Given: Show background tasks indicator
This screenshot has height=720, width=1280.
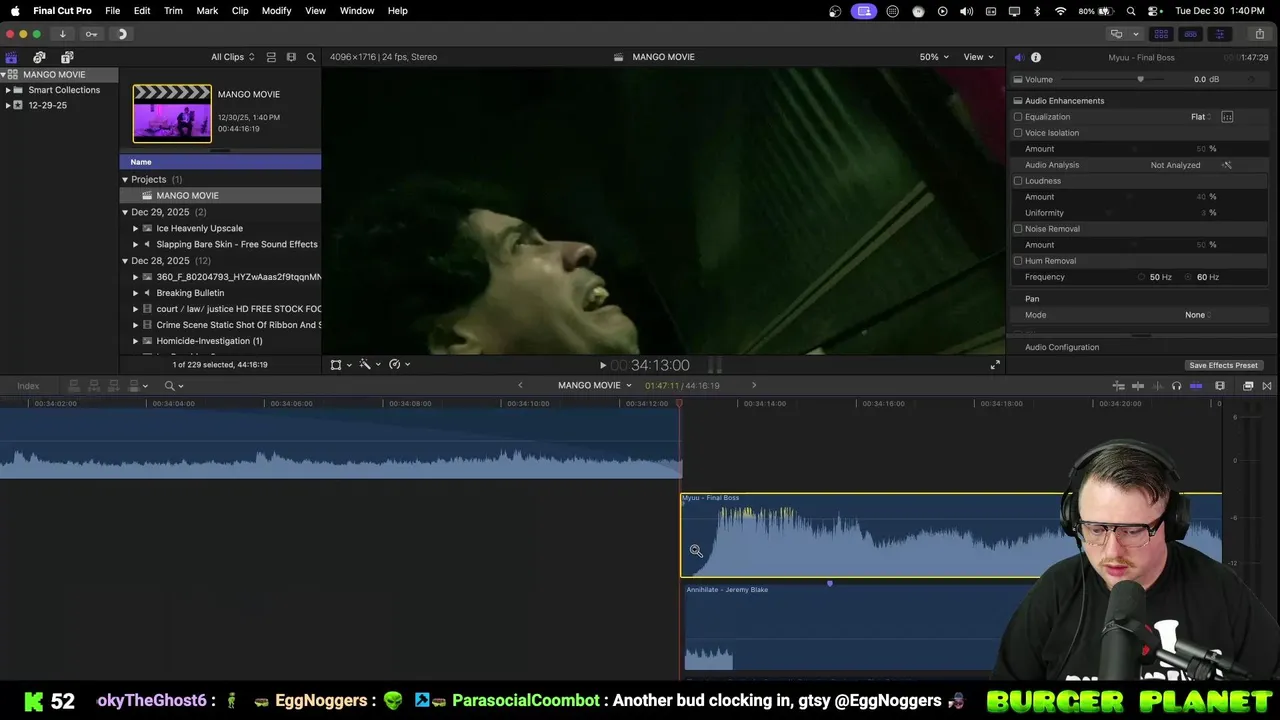Looking at the screenshot, I should tap(121, 34).
